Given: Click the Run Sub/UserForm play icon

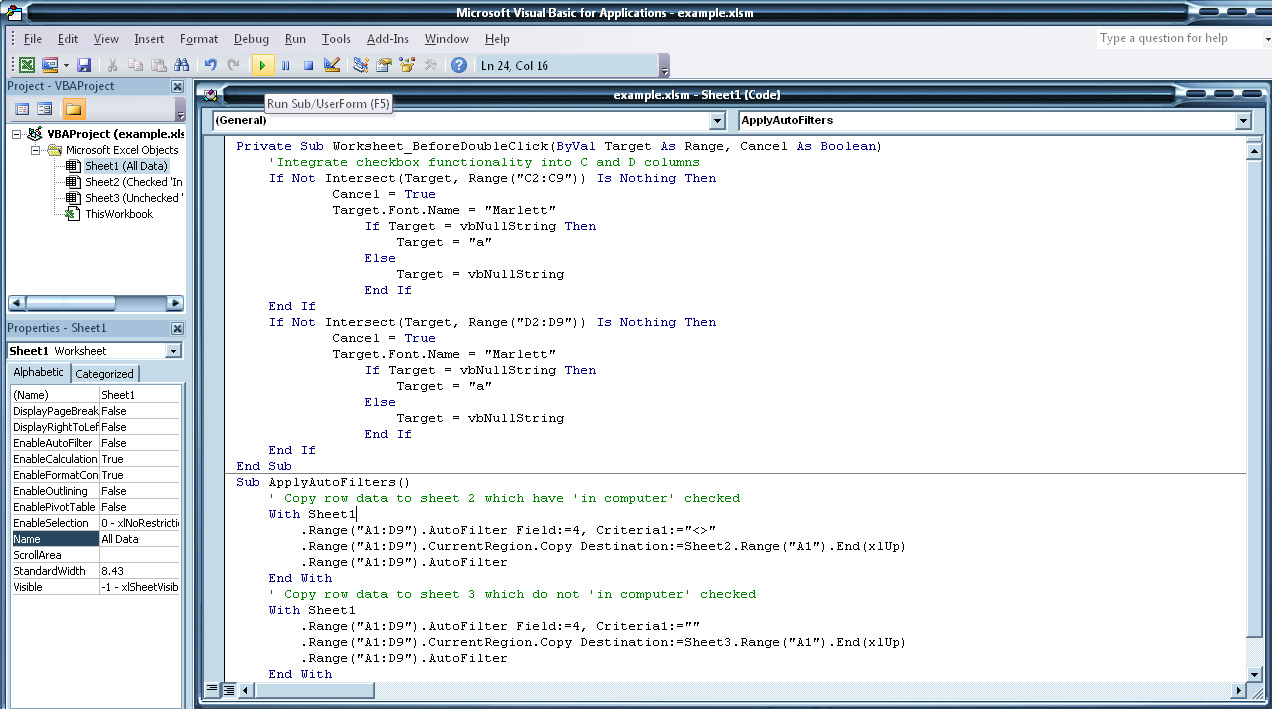Looking at the screenshot, I should [x=262, y=65].
